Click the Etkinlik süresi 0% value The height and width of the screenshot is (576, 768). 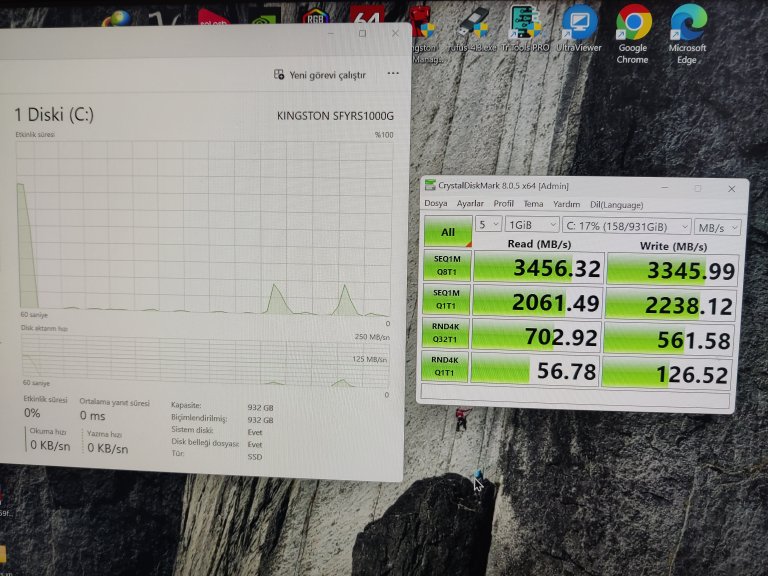32,413
